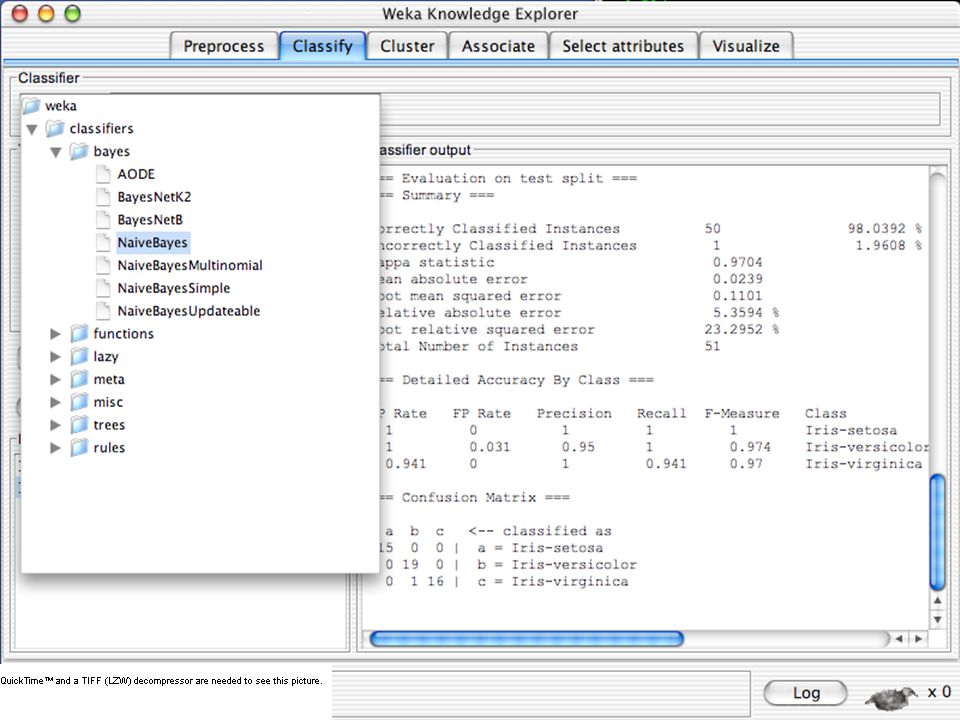This screenshot has height=720, width=960.
Task: Click 'Iris-versicolor' in Detailed Accuracy table
Action: (x=867, y=447)
